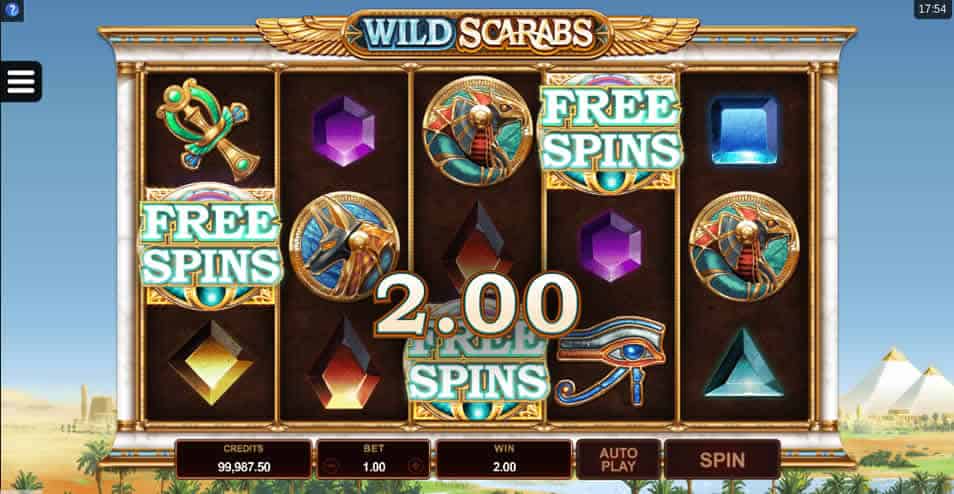Increase the bet with plus button
Screen dimensions: 954x494
(416, 467)
